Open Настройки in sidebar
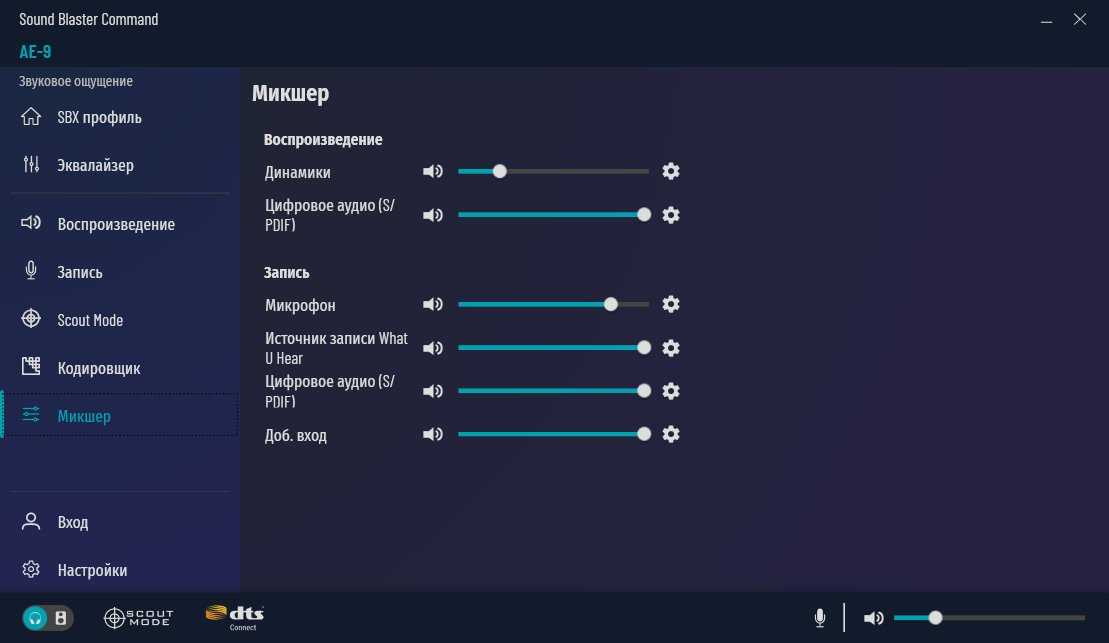This screenshot has height=643, width=1109. [x=92, y=570]
